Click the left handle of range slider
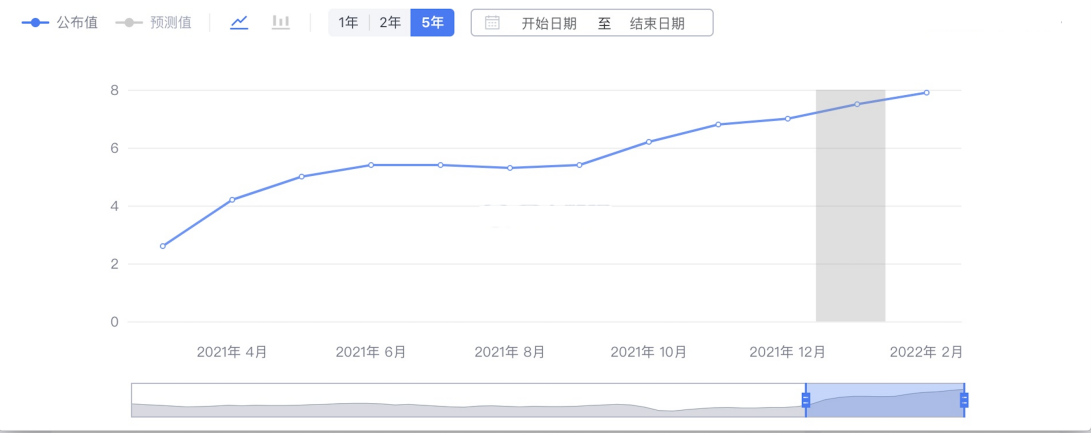Image resolution: width=1091 pixels, height=433 pixels. point(806,400)
